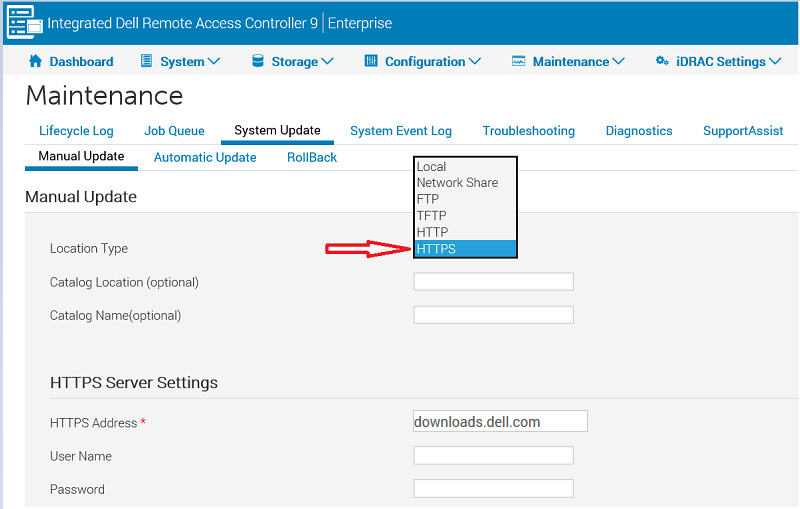Viewport: 800px width, 509px height.
Task: Open the iDRAC Settings menu
Action: 721,62
